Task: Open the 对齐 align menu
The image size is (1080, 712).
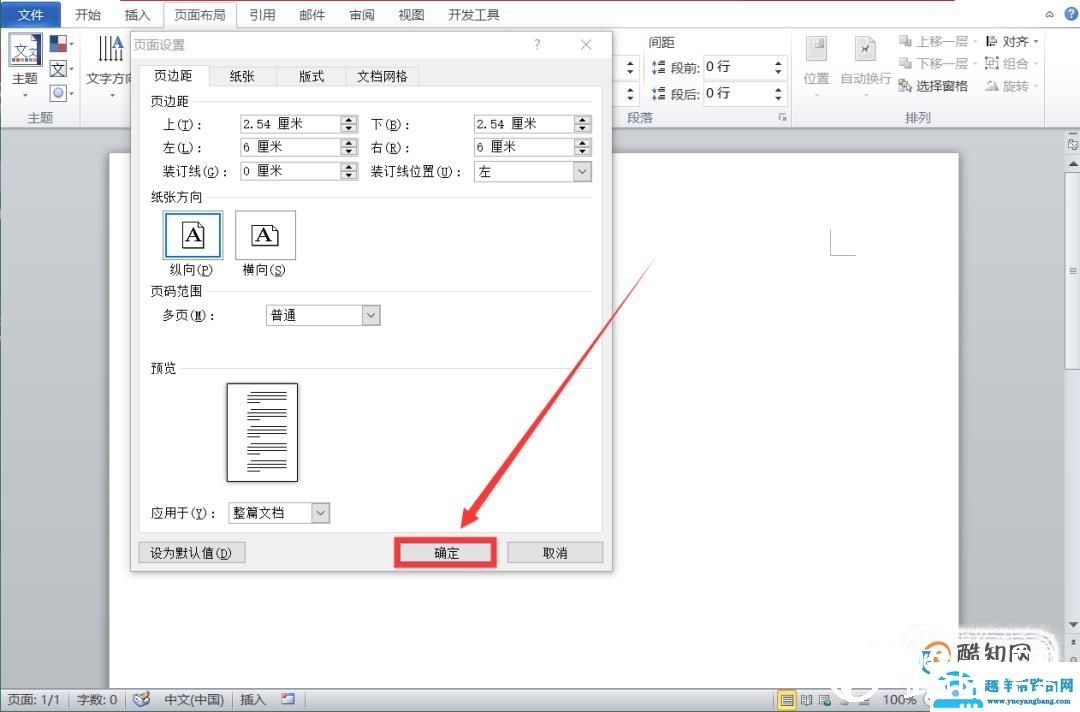Action: point(1011,41)
